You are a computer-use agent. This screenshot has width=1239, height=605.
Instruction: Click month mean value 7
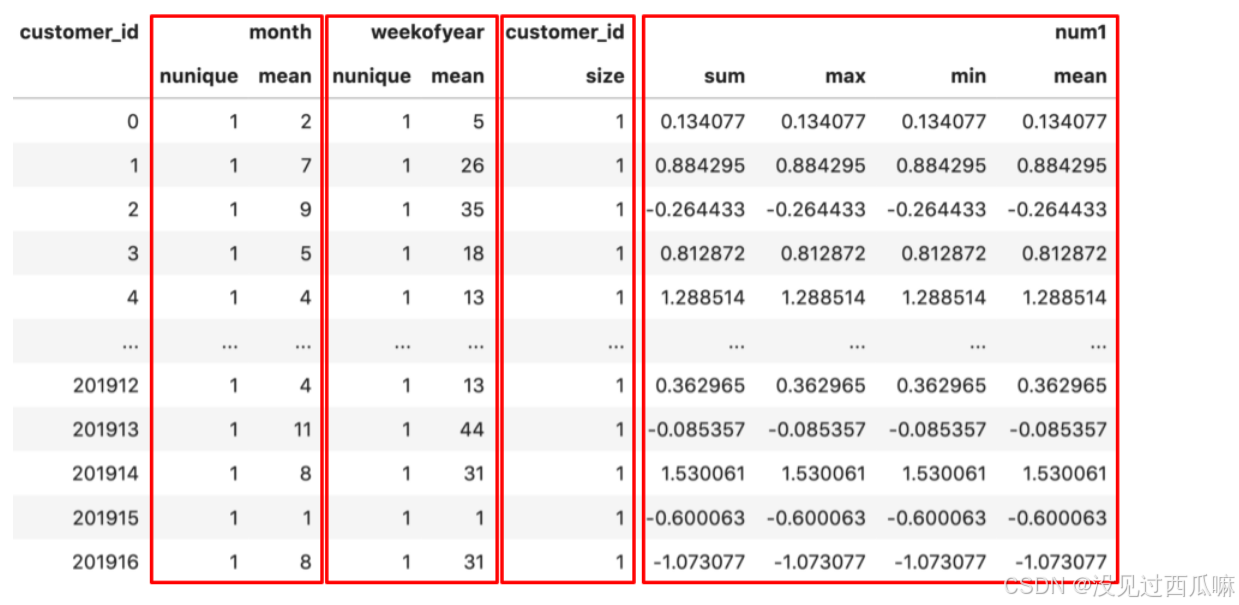click(306, 166)
